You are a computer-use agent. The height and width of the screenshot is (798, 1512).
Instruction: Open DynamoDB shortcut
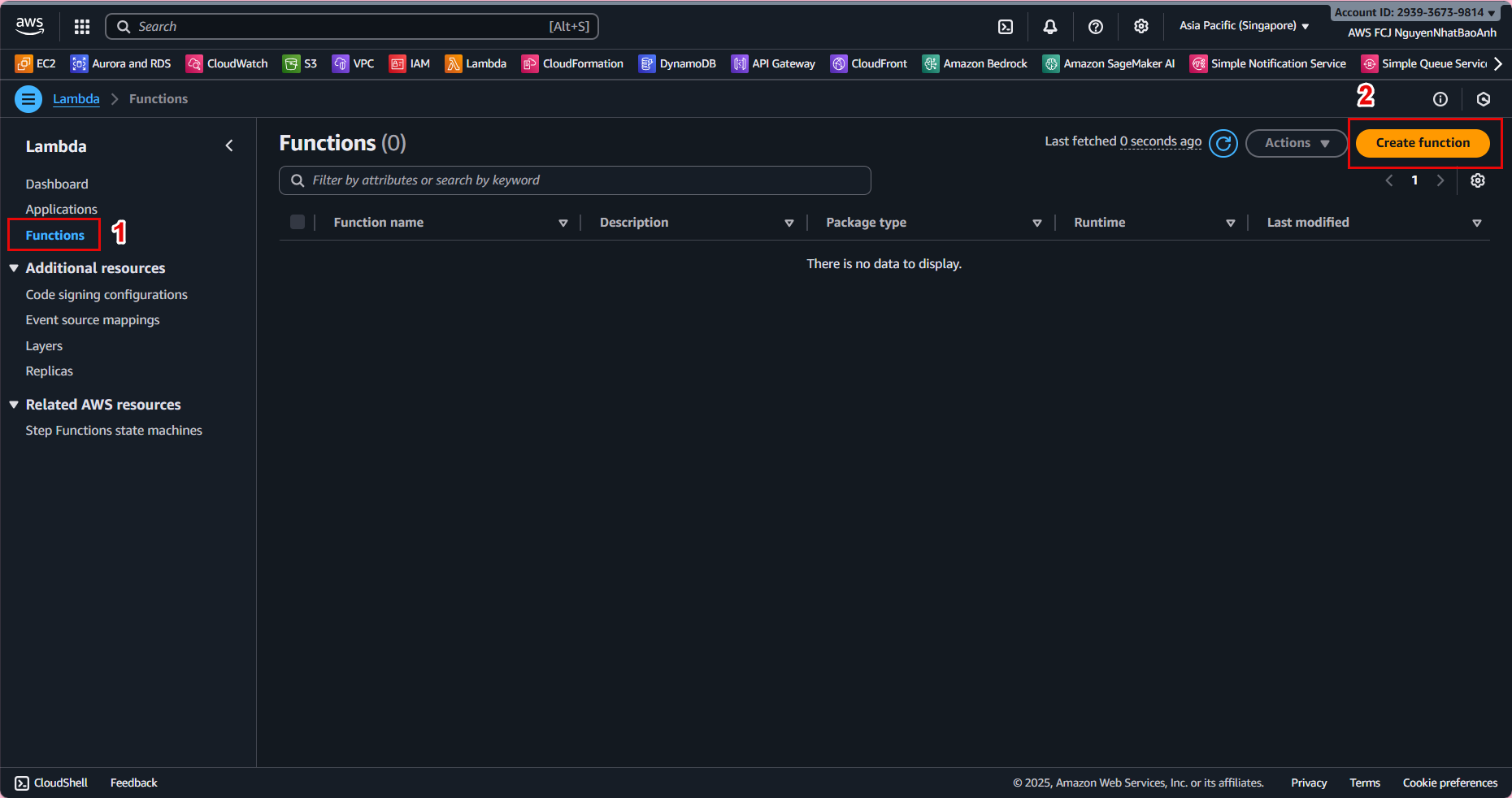pos(677,63)
